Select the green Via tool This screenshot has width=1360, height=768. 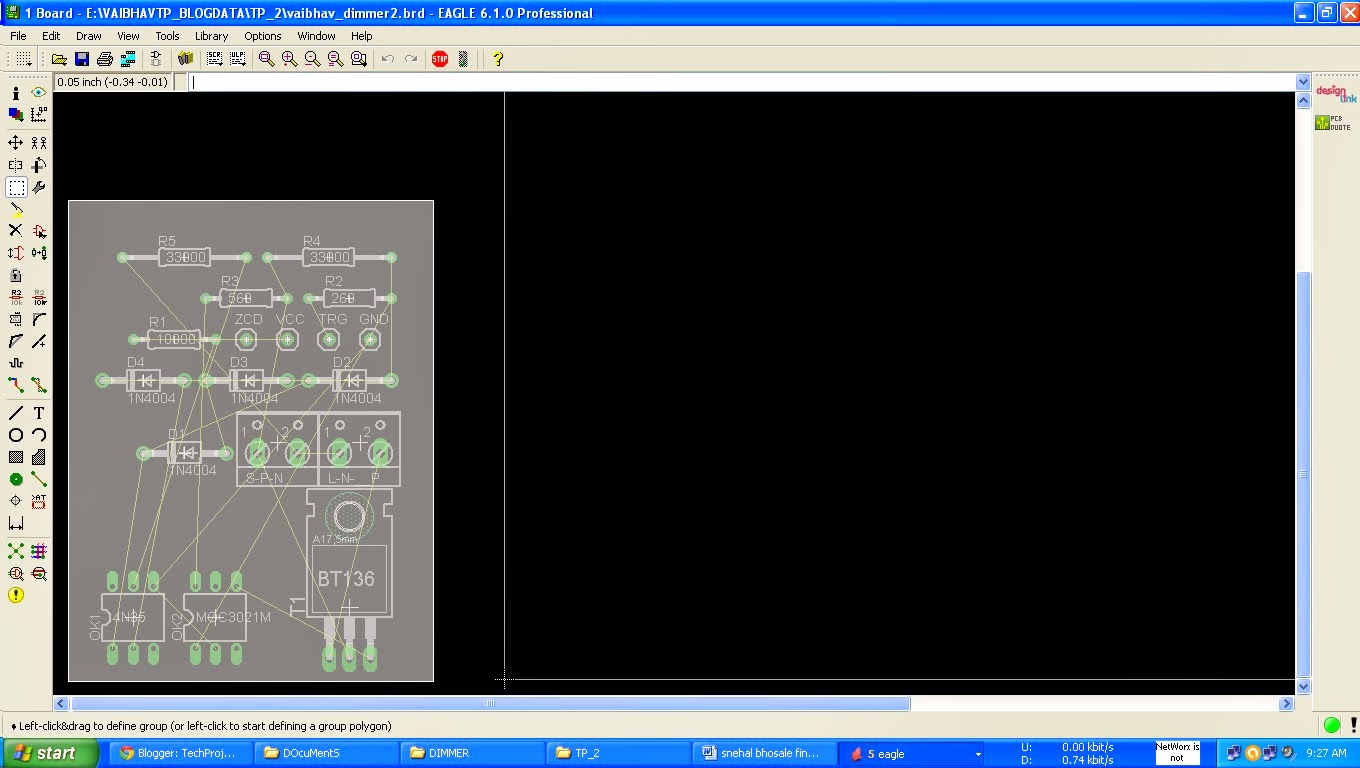(x=16, y=479)
